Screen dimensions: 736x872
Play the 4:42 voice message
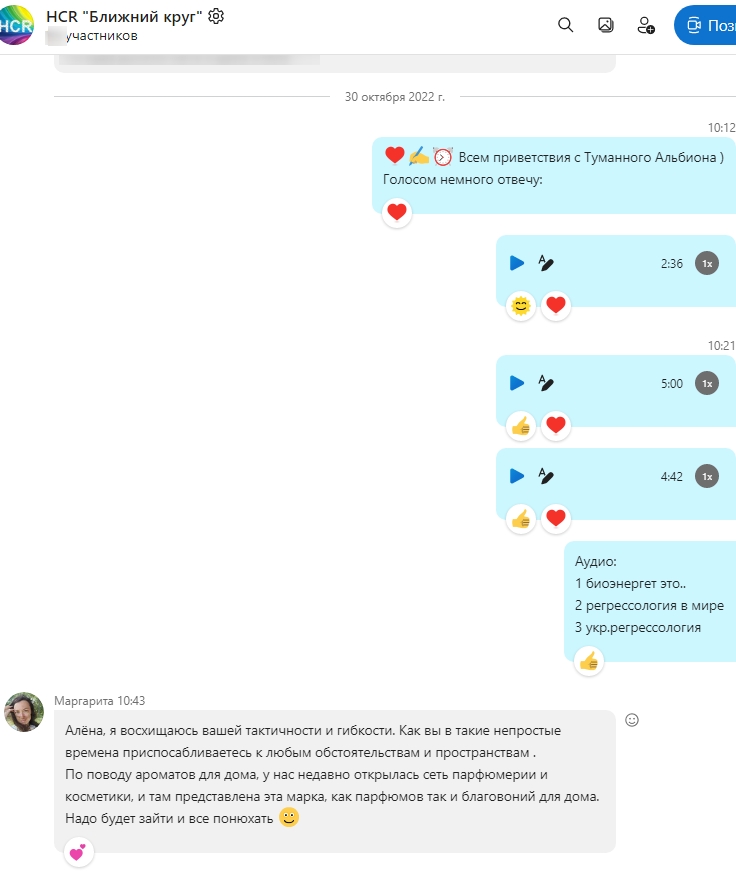tap(517, 476)
